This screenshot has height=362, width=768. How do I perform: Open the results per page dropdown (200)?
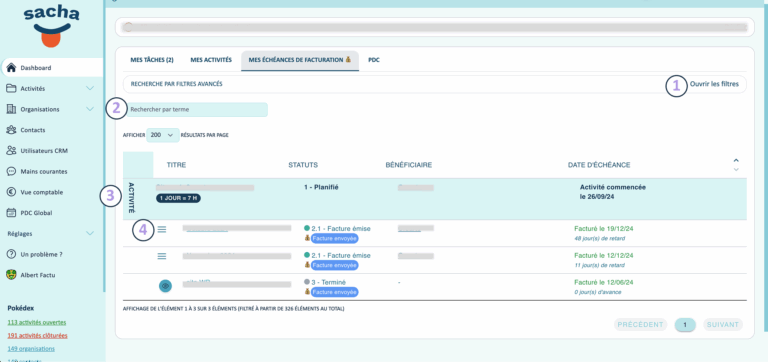(163, 135)
